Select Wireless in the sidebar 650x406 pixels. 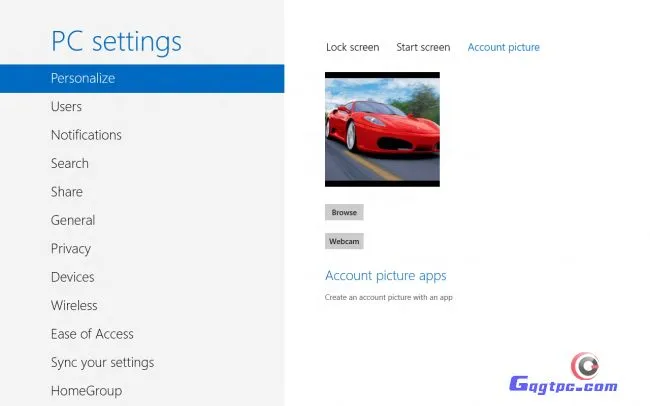point(74,306)
